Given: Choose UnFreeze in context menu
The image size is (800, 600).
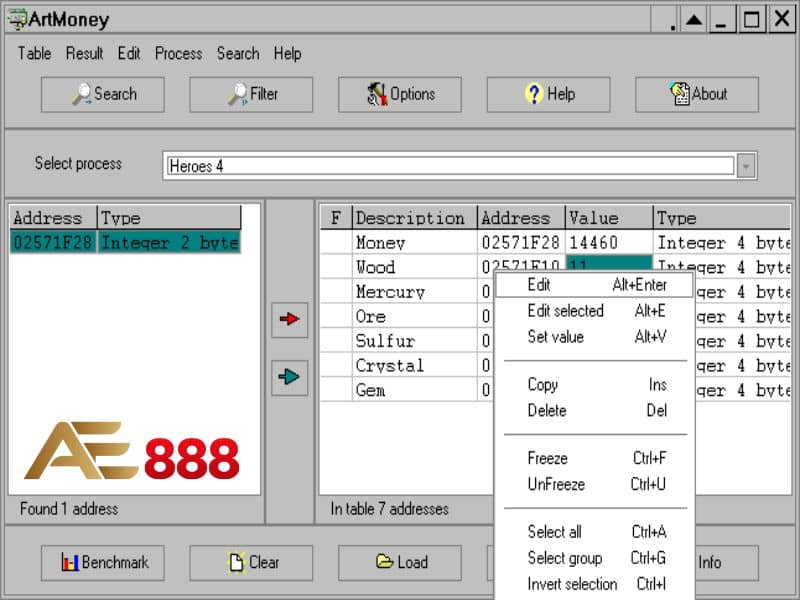Looking at the screenshot, I should (x=595, y=484).
